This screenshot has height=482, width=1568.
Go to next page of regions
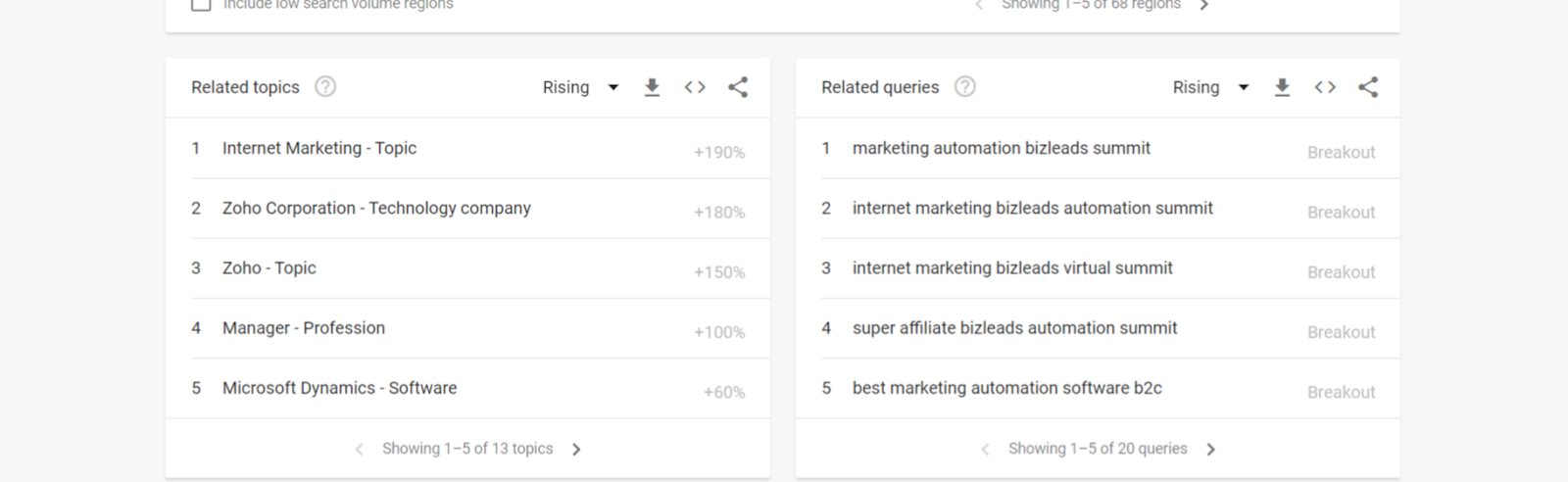(x=1204, y=6)
